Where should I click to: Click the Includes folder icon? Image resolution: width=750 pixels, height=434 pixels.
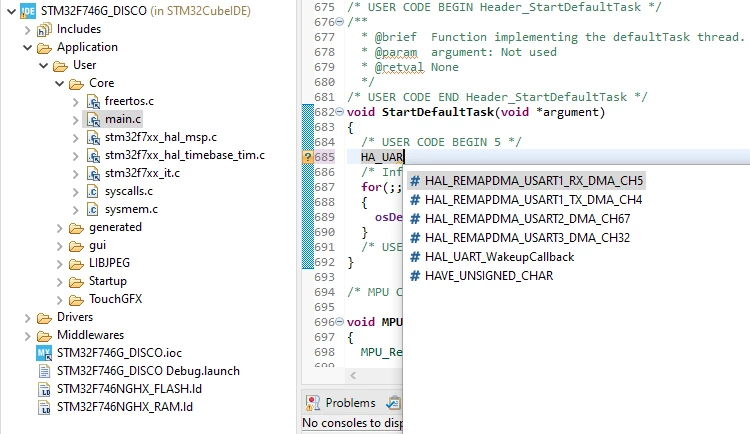coord(44,30)
